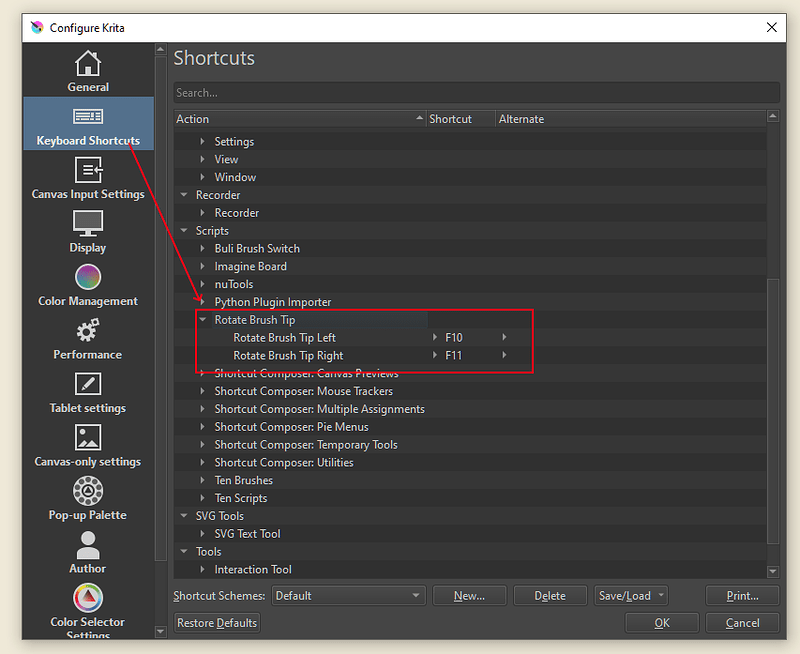The height and width of the screenshot is (654, 800).
Task: Expand the View tree group
Action: [x=203, y=159]
